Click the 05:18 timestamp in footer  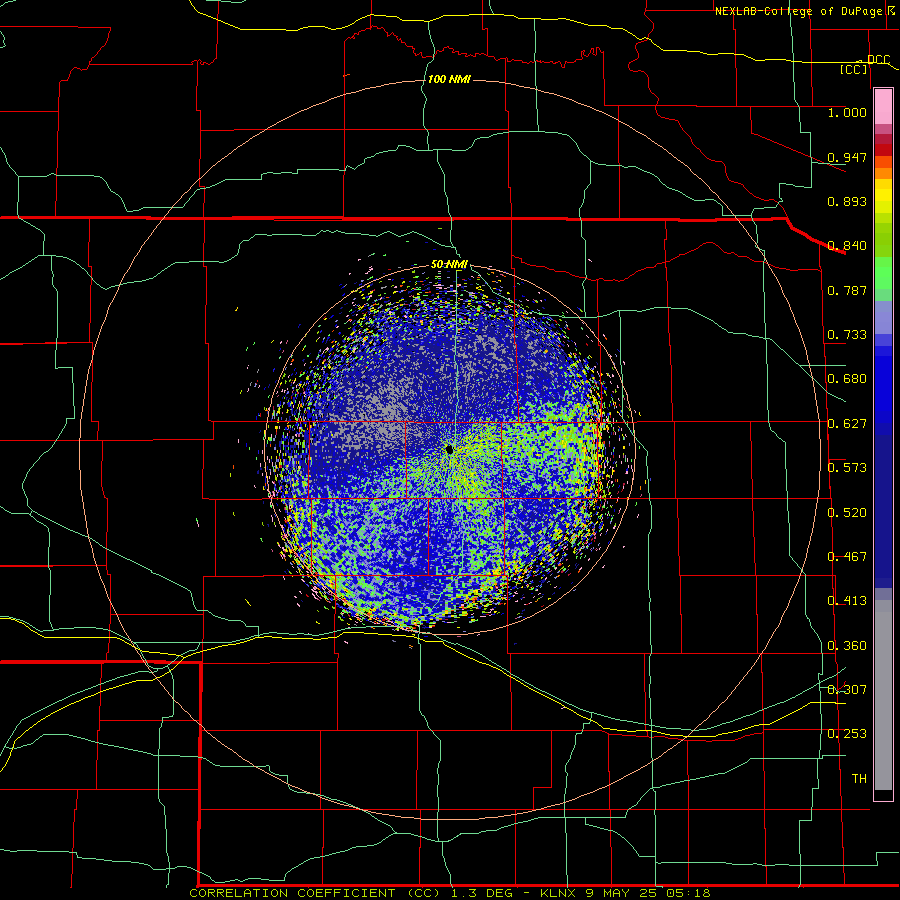(x=688, y=893)
